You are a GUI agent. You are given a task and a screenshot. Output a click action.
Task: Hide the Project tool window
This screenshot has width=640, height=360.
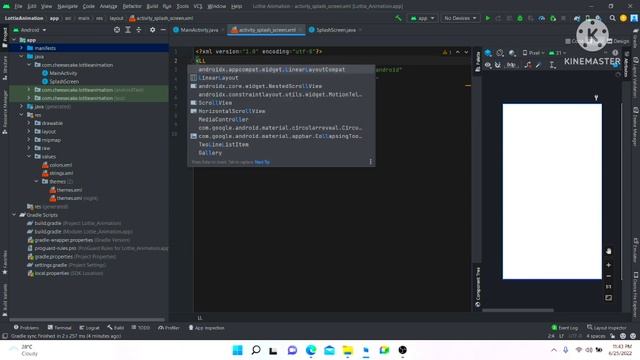click(163, 30)
